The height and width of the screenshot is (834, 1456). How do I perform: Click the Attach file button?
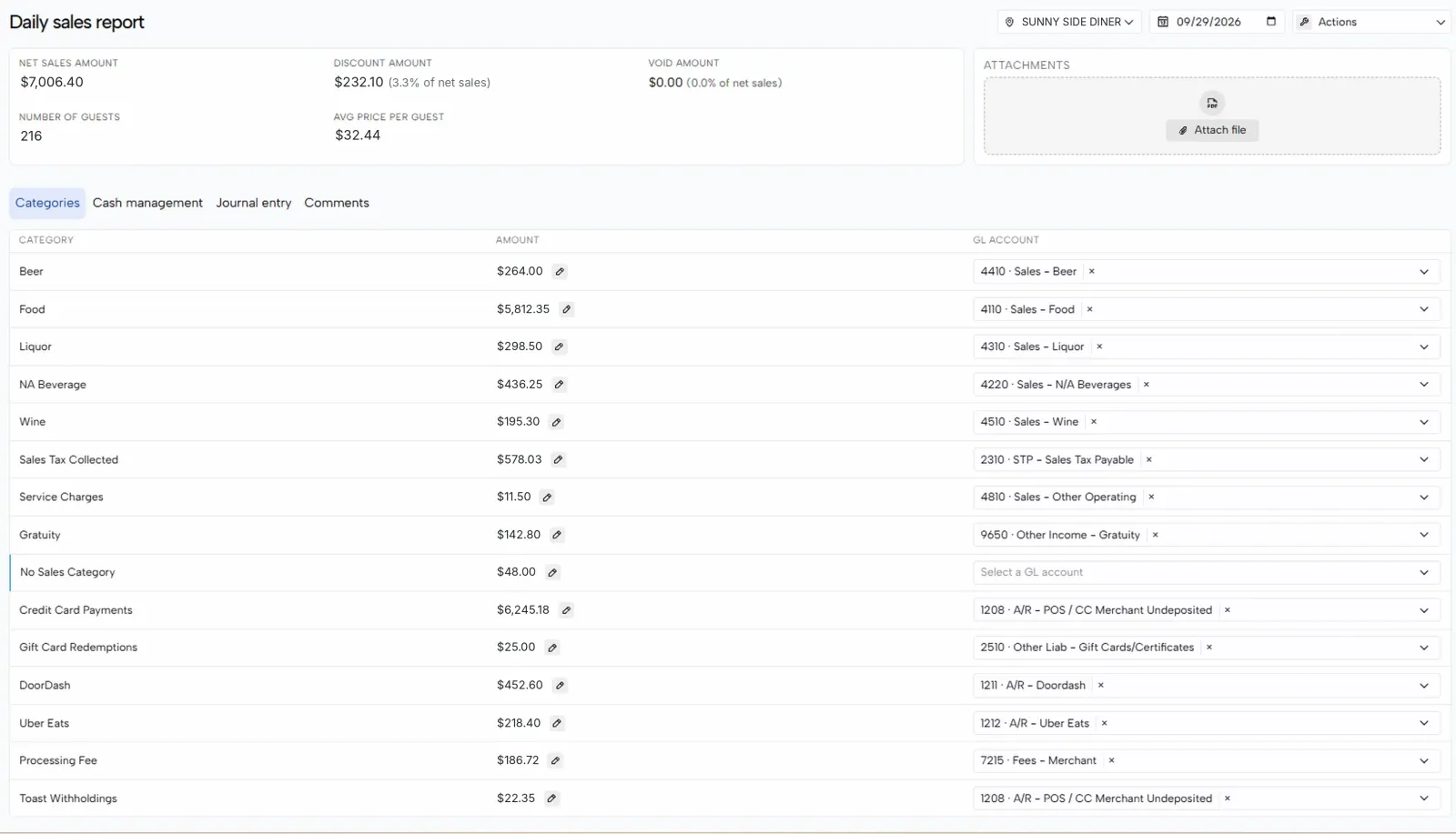(1212, 130)
